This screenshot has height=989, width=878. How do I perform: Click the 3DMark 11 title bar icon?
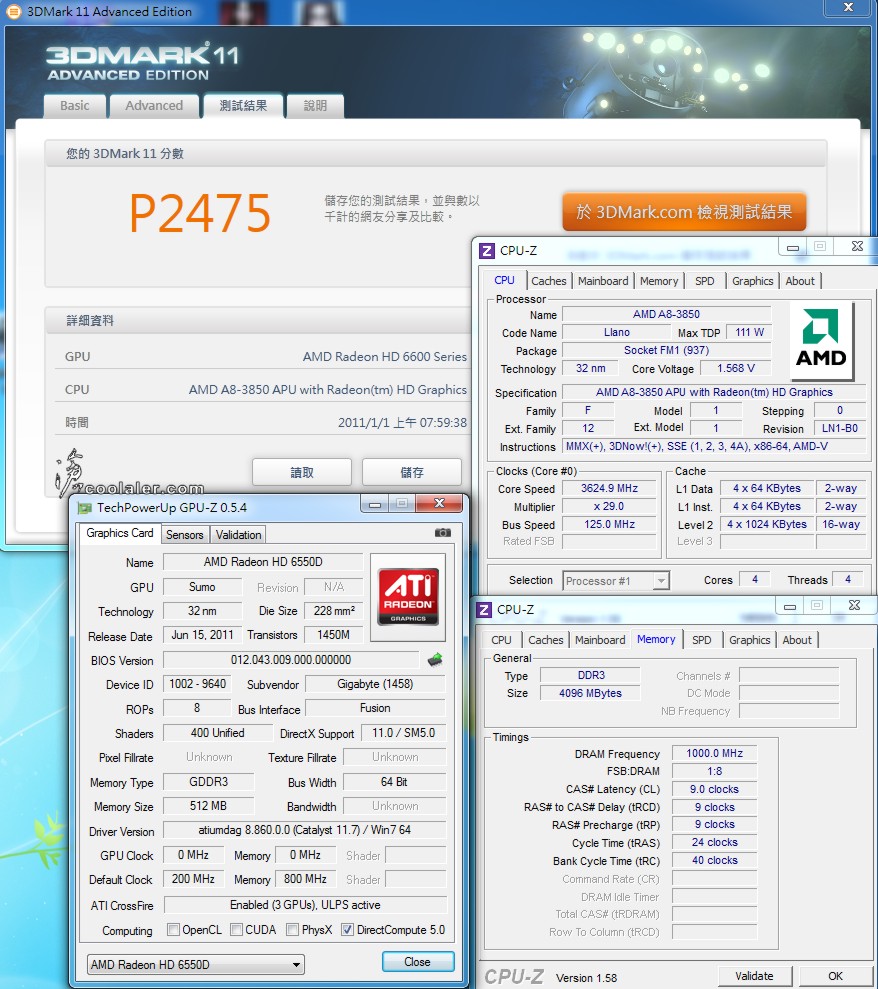pyautogui.click(x=13, y=11)
